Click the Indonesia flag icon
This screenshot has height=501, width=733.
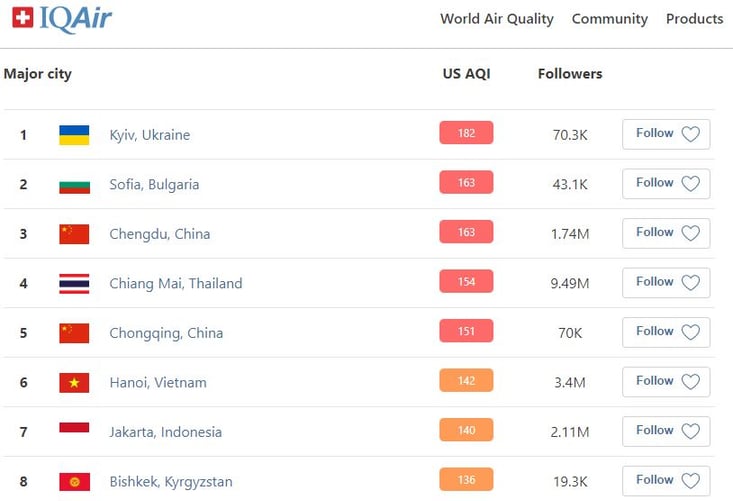[74, 428]
